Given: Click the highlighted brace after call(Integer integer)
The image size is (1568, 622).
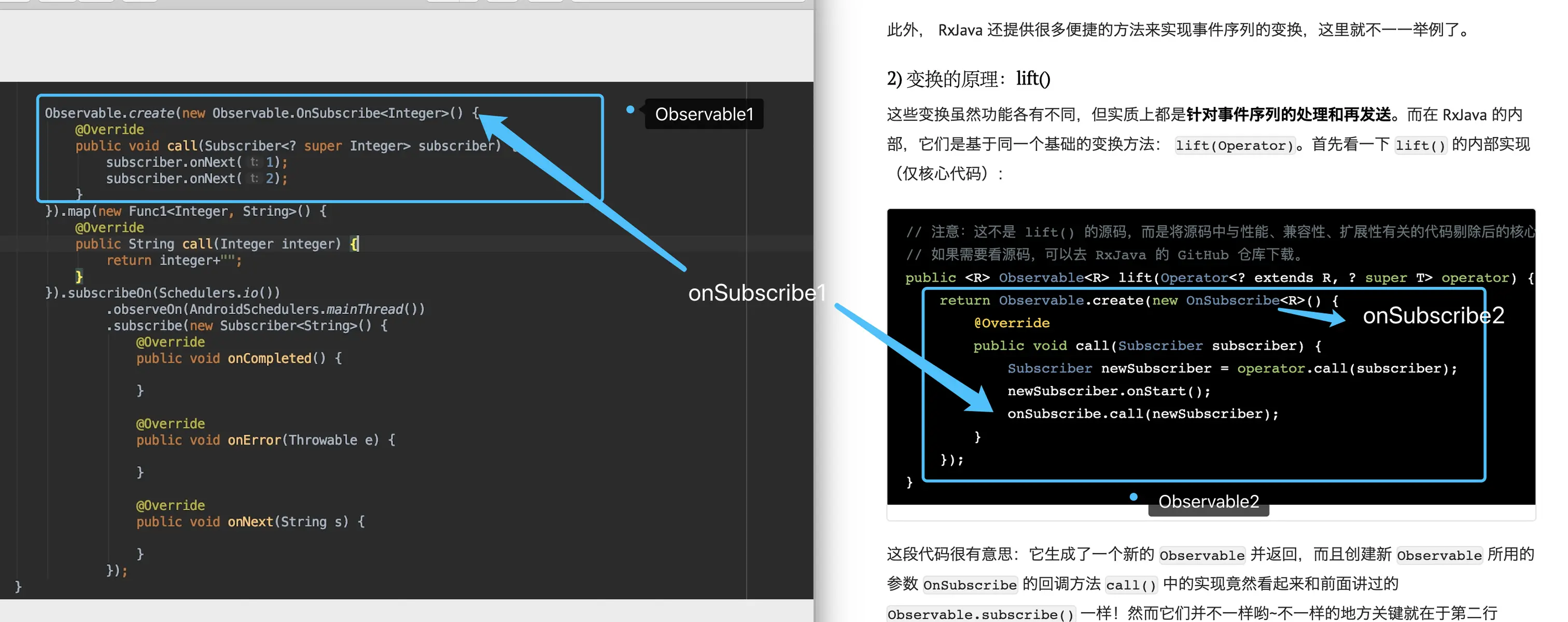Looking at the screenshot, I should tap(354, 244).
